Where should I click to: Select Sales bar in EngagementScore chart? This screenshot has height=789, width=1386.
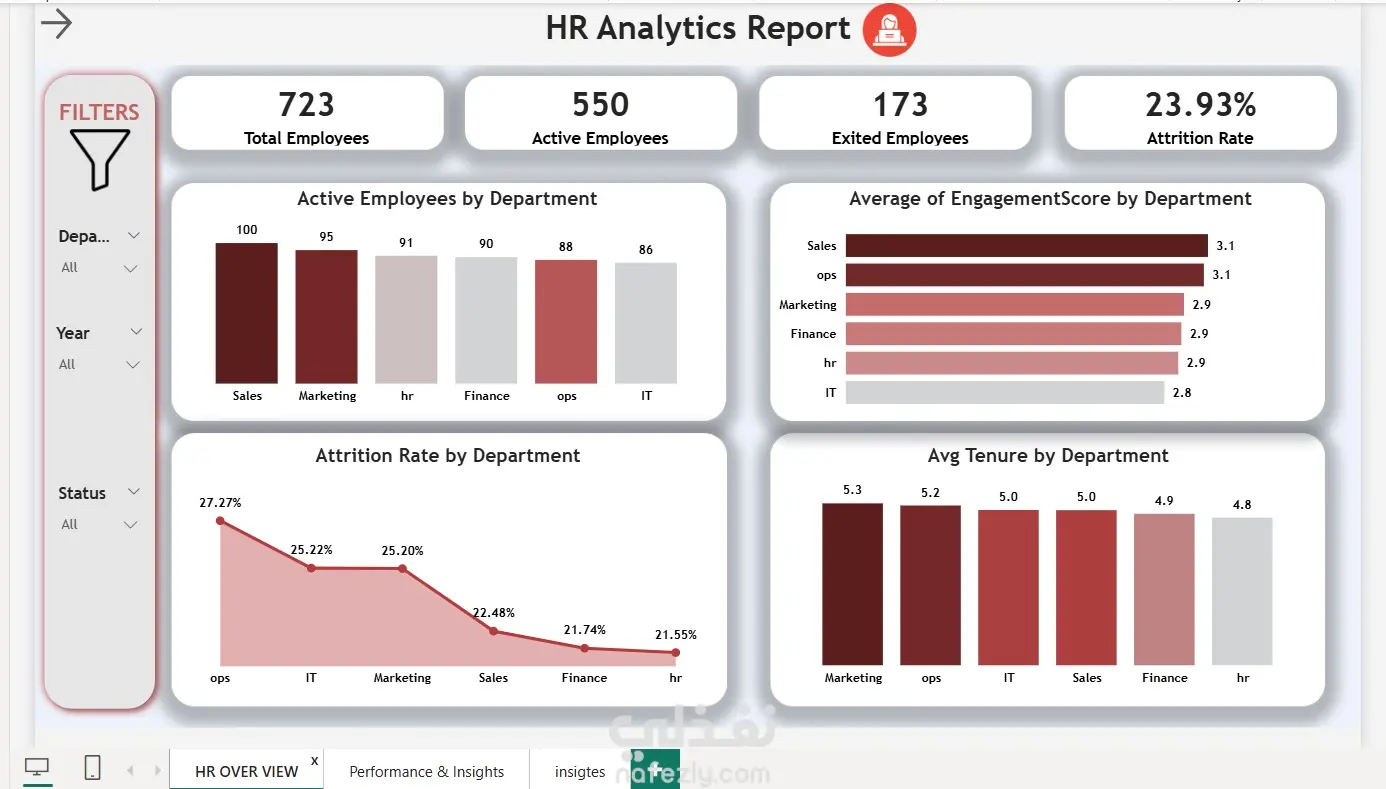point(1027,245)
